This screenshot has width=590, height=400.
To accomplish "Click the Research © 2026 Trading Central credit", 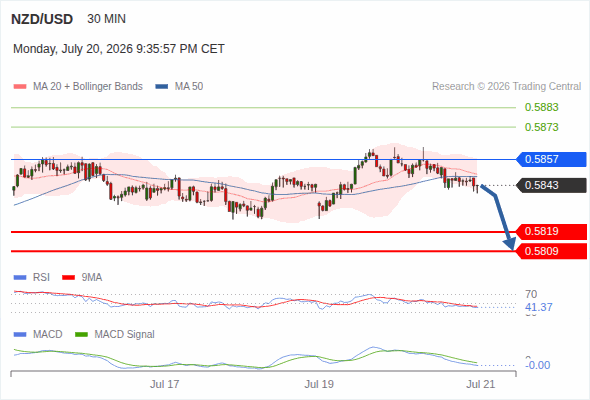I will point(506,87).
